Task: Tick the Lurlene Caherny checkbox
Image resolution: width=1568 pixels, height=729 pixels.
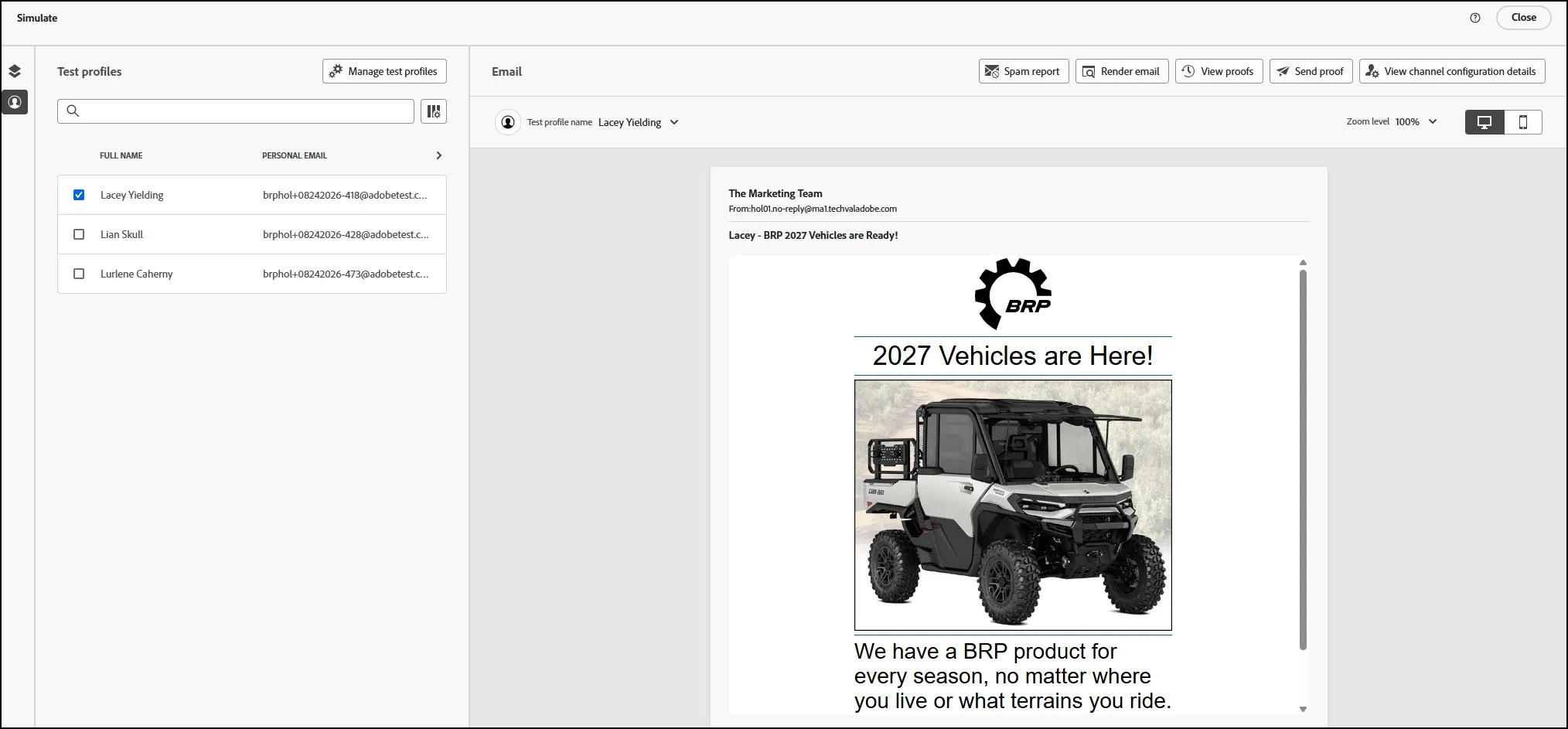Action: coord(79,274)
